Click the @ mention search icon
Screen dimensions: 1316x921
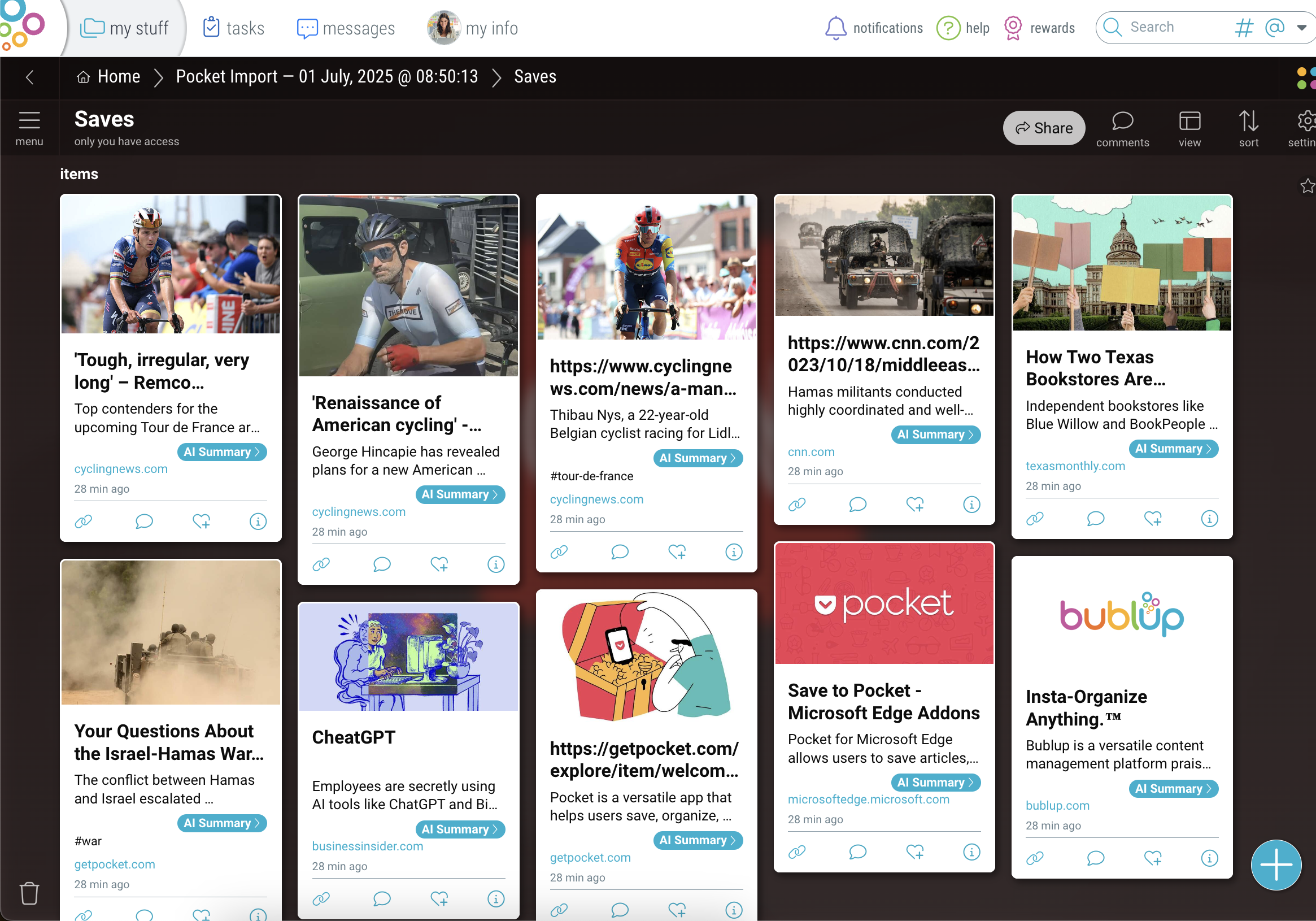point(1274,28)
